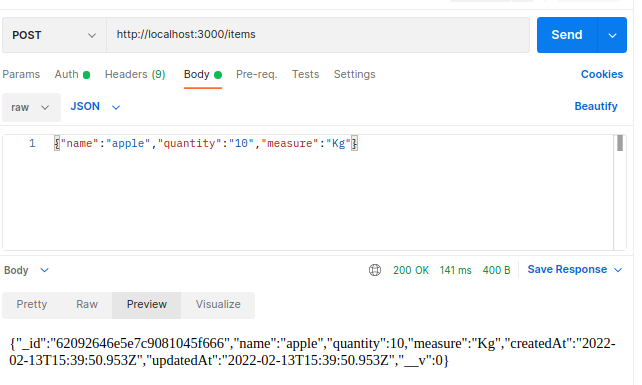
Task: Open the POST method dropdown
Action: tap(54, 35)
